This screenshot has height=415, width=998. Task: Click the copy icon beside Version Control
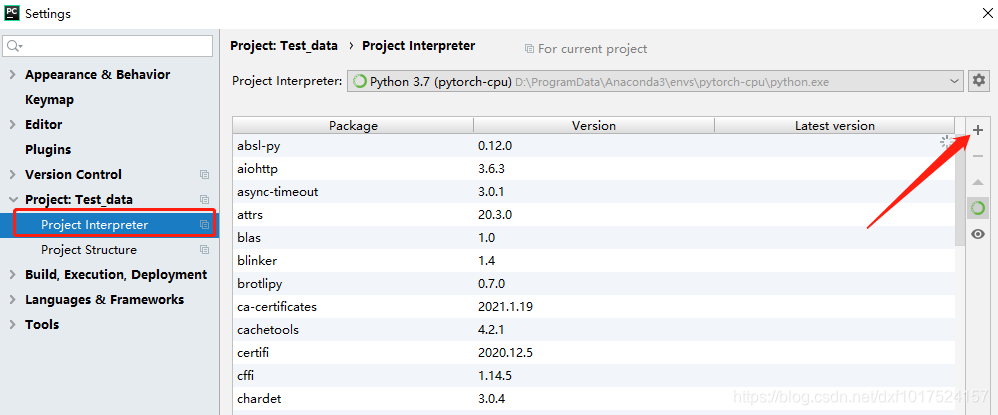[204, 175]
